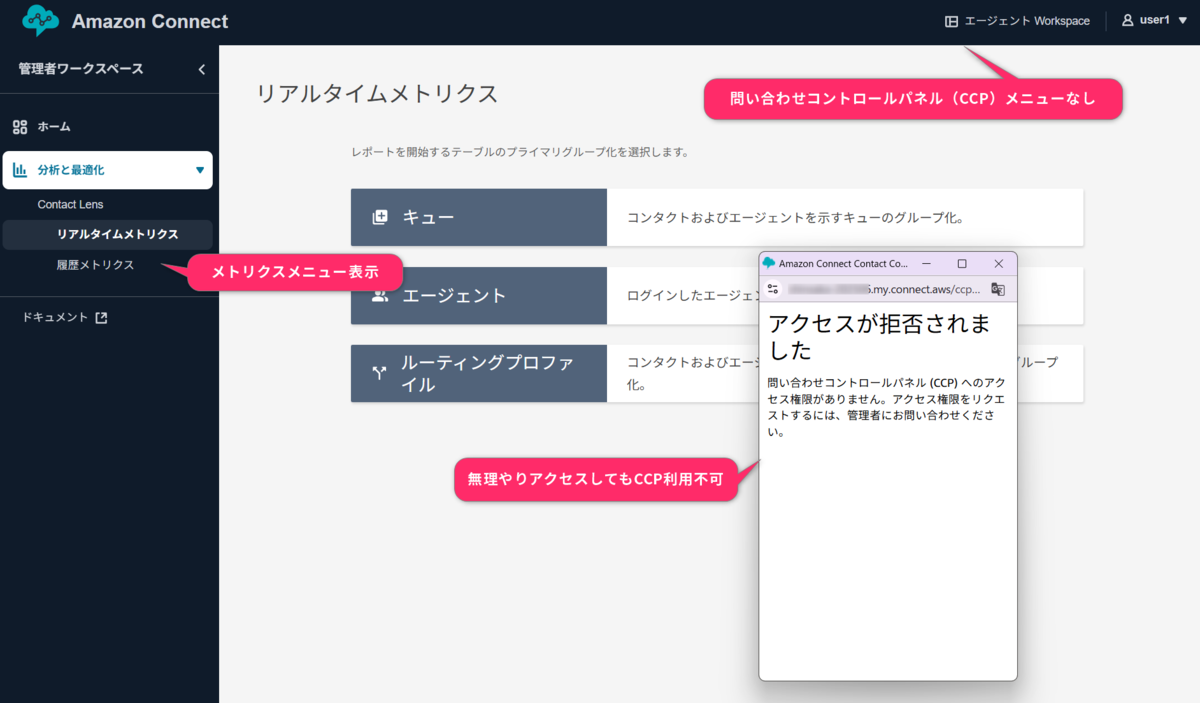
Task: Open 履歴メトリクス menu item
Action: coord(95,265)
